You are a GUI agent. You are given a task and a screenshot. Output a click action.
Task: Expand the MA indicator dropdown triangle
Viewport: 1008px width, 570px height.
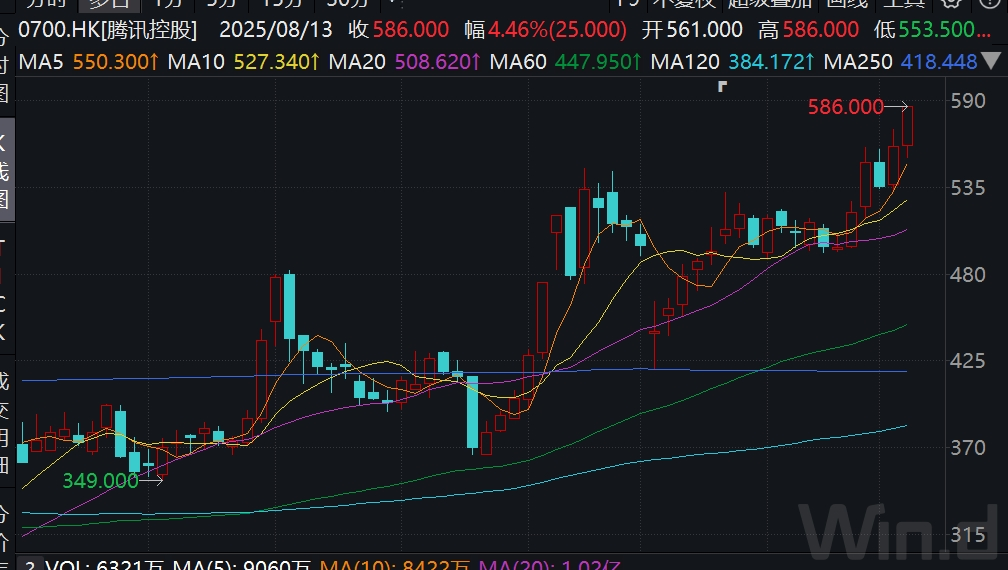tap(991, 62)
